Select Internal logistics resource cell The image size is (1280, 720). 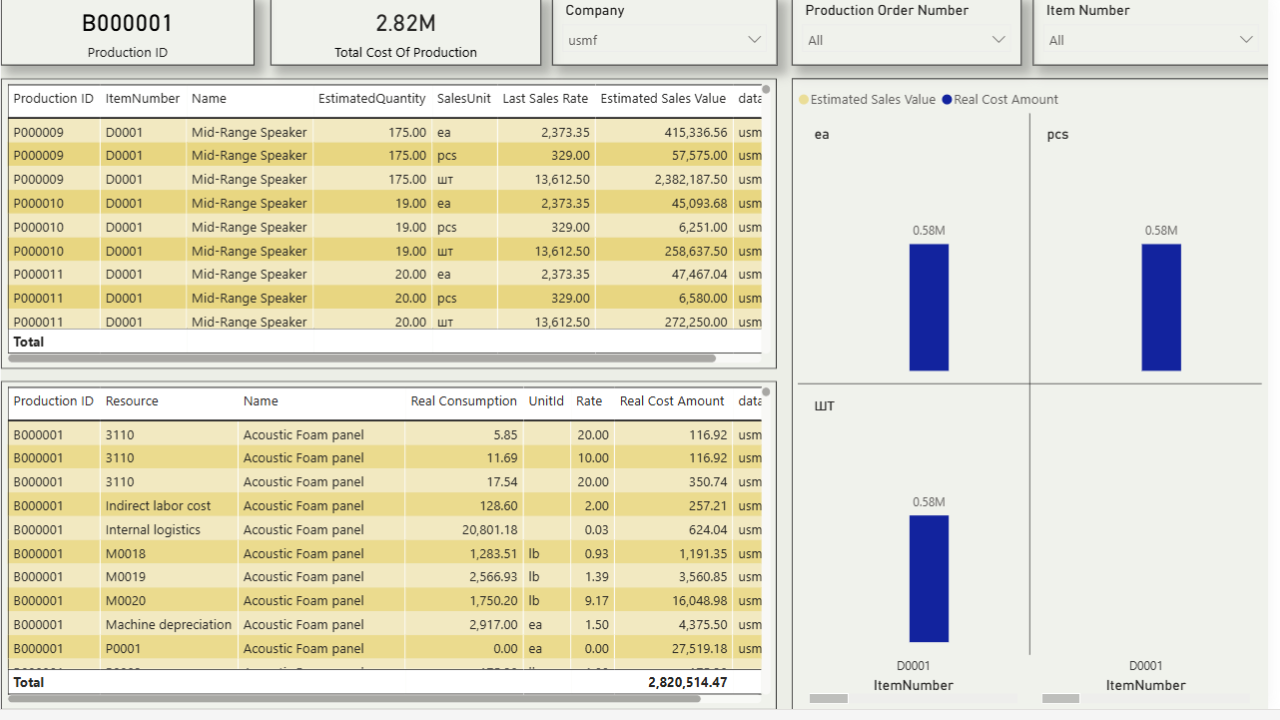pyautogui.click(x=153, y=530)
